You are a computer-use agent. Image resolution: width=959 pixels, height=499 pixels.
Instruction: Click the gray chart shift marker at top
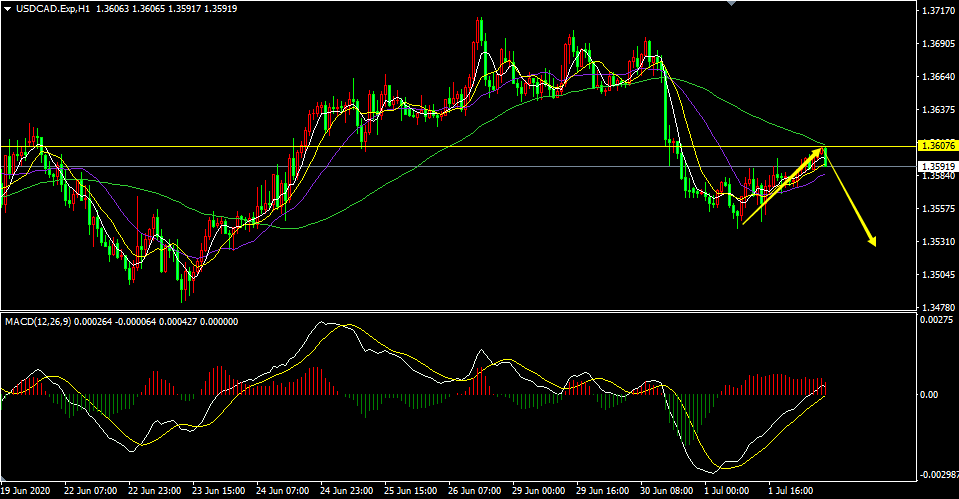point(730,3)
